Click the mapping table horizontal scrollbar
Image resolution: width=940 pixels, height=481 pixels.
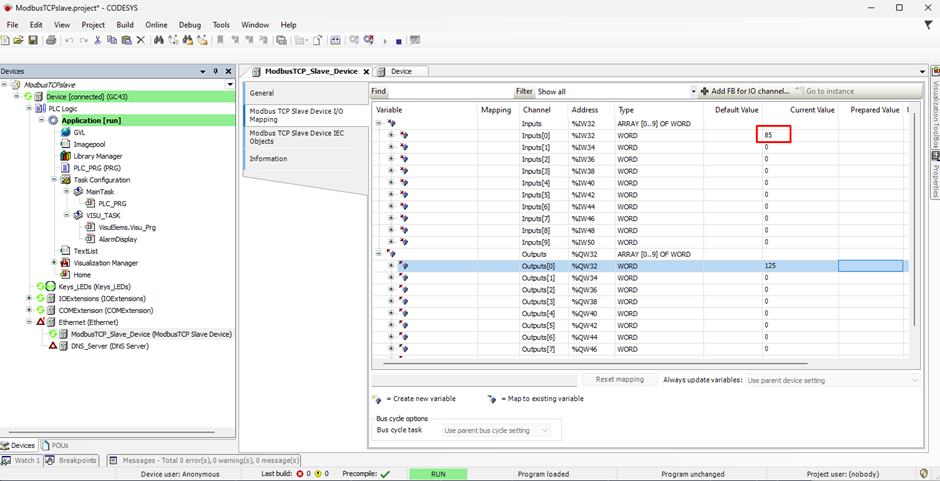(595, 363)
